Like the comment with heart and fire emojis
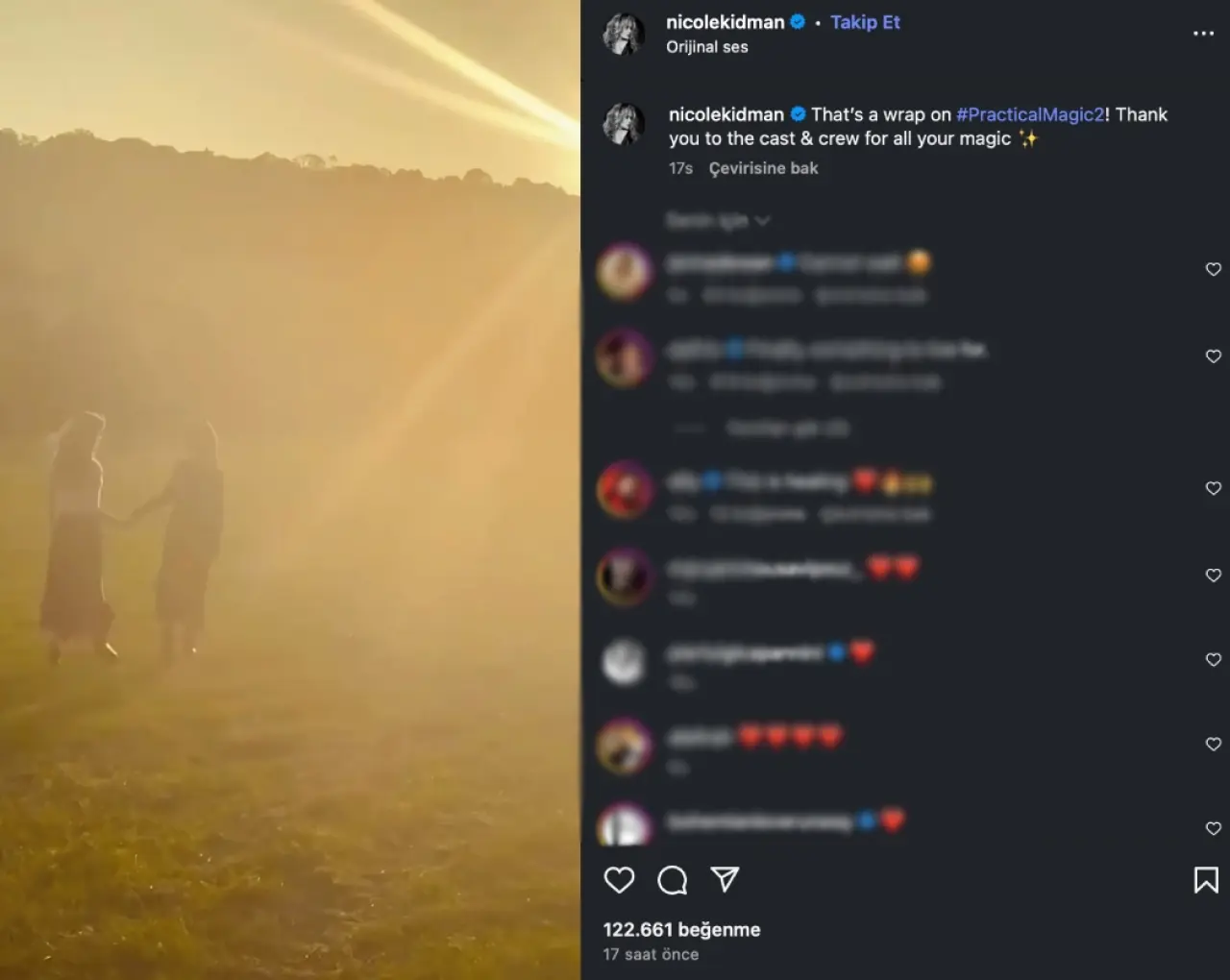 click(x=1213, y=488)
